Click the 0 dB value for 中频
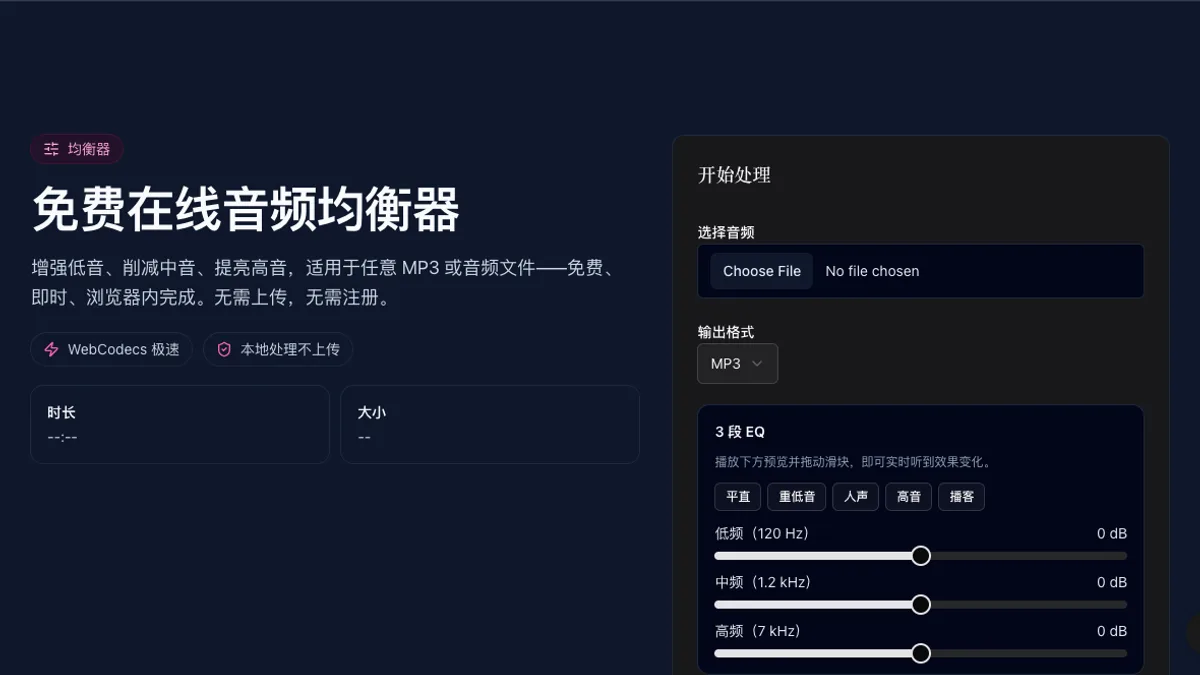Image resolution: width=1200 pixels, height=675 pixels. pyautogui.click(x=1112, y=582)
